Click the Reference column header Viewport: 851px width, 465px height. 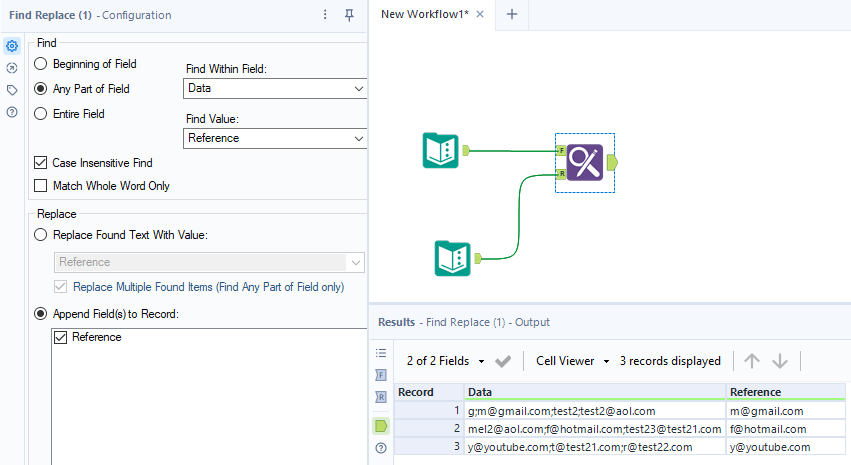coord(786,392)
